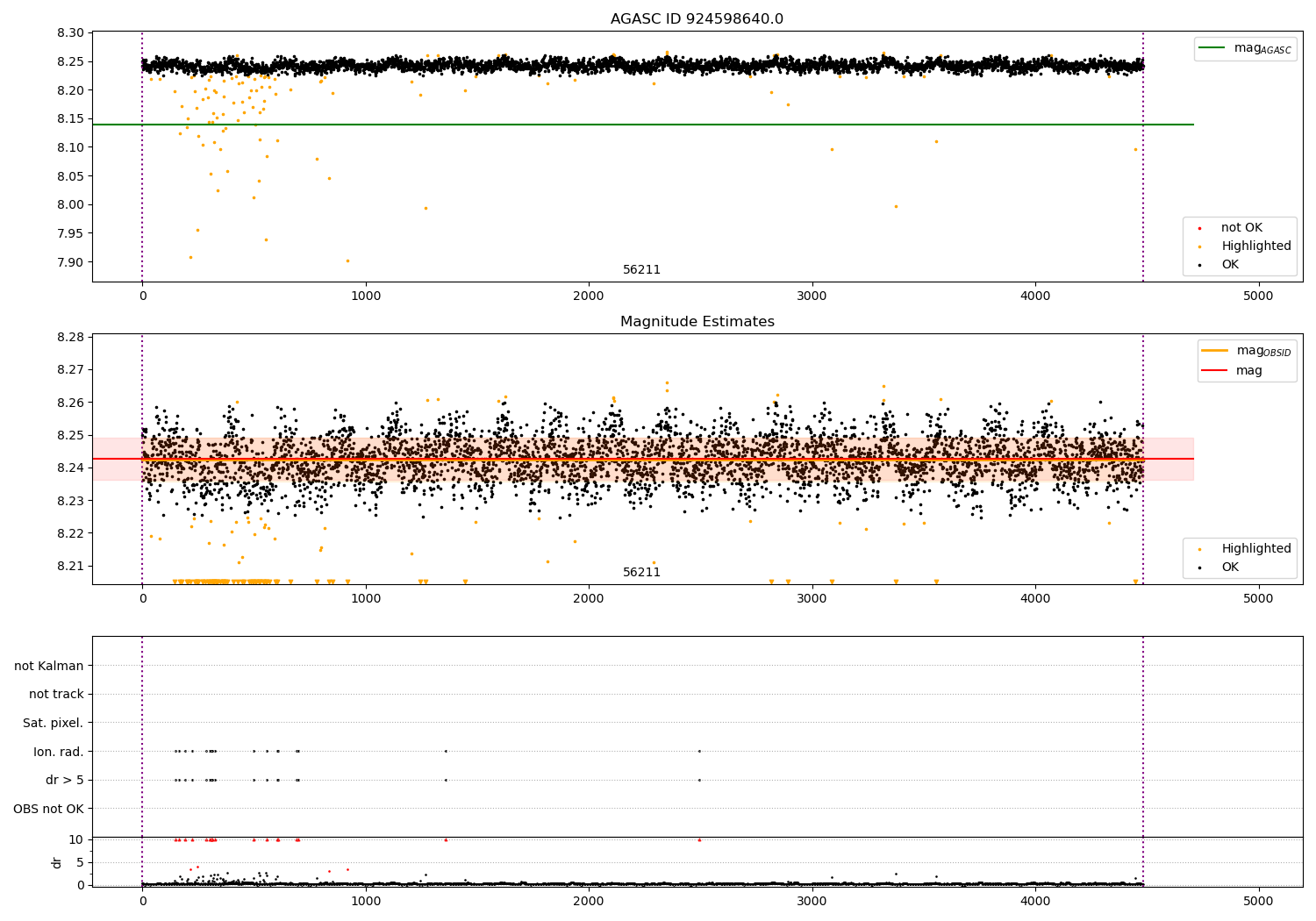Click the 'Magnitude Estimates' plot title
1316x921 pixels.
pyautogui.click(x=697, y=322)
